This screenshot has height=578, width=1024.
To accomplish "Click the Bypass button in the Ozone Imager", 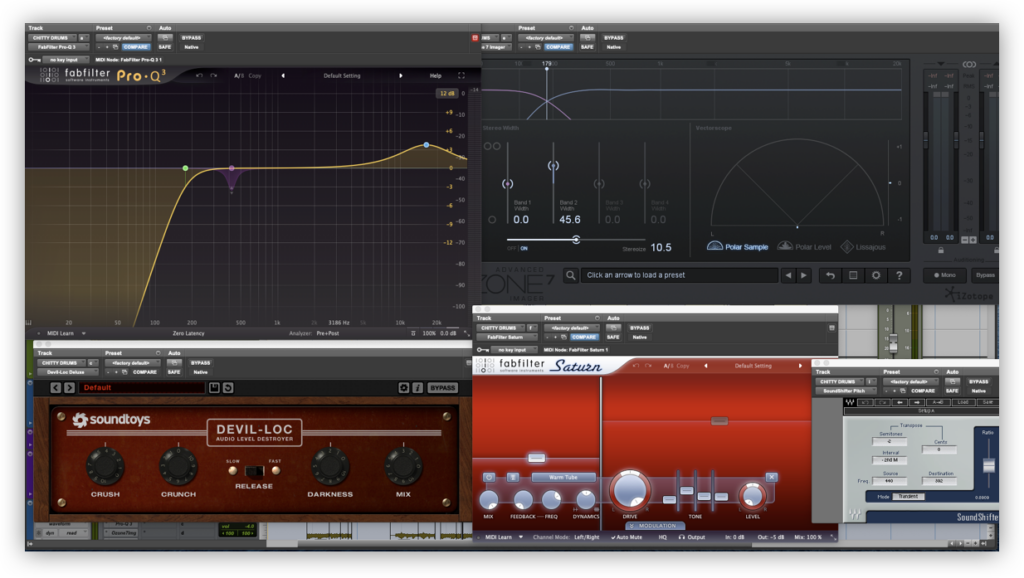I will pos(985,275).
